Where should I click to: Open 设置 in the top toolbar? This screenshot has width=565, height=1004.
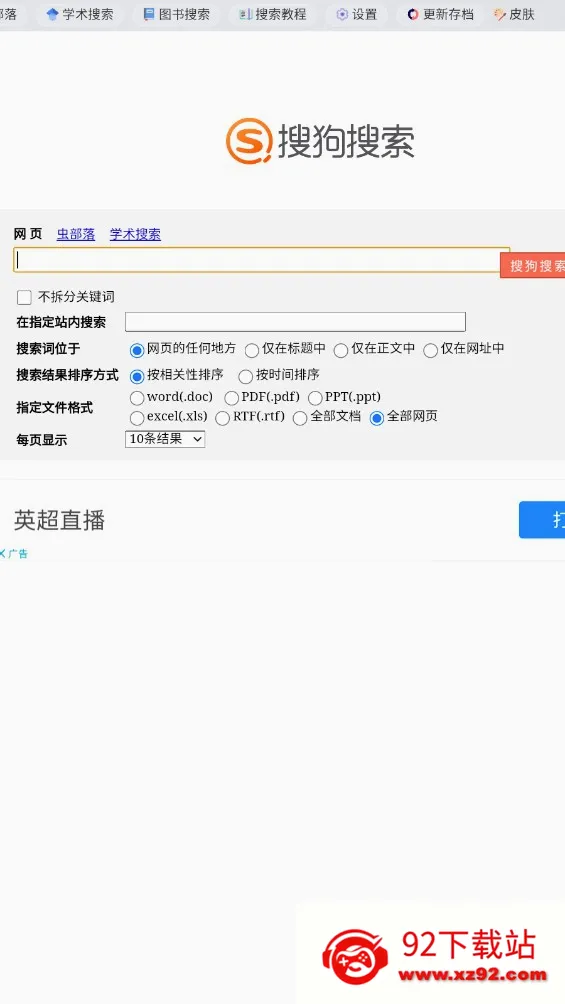tap(357, 14)
